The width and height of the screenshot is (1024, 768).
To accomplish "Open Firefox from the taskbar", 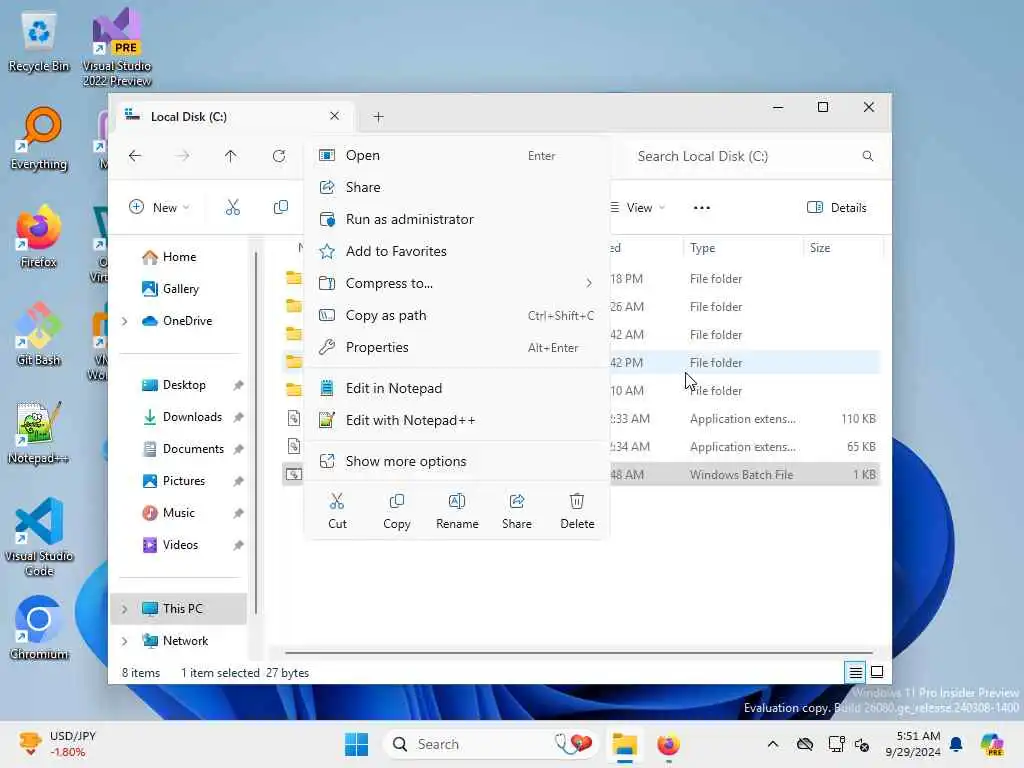I will (x=668, y=744).
